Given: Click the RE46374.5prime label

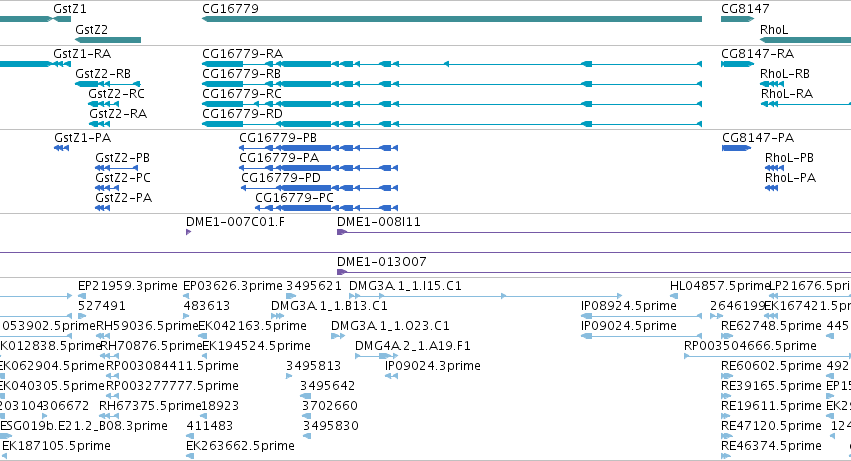Looking at the screenshot, I should point(771,447).
